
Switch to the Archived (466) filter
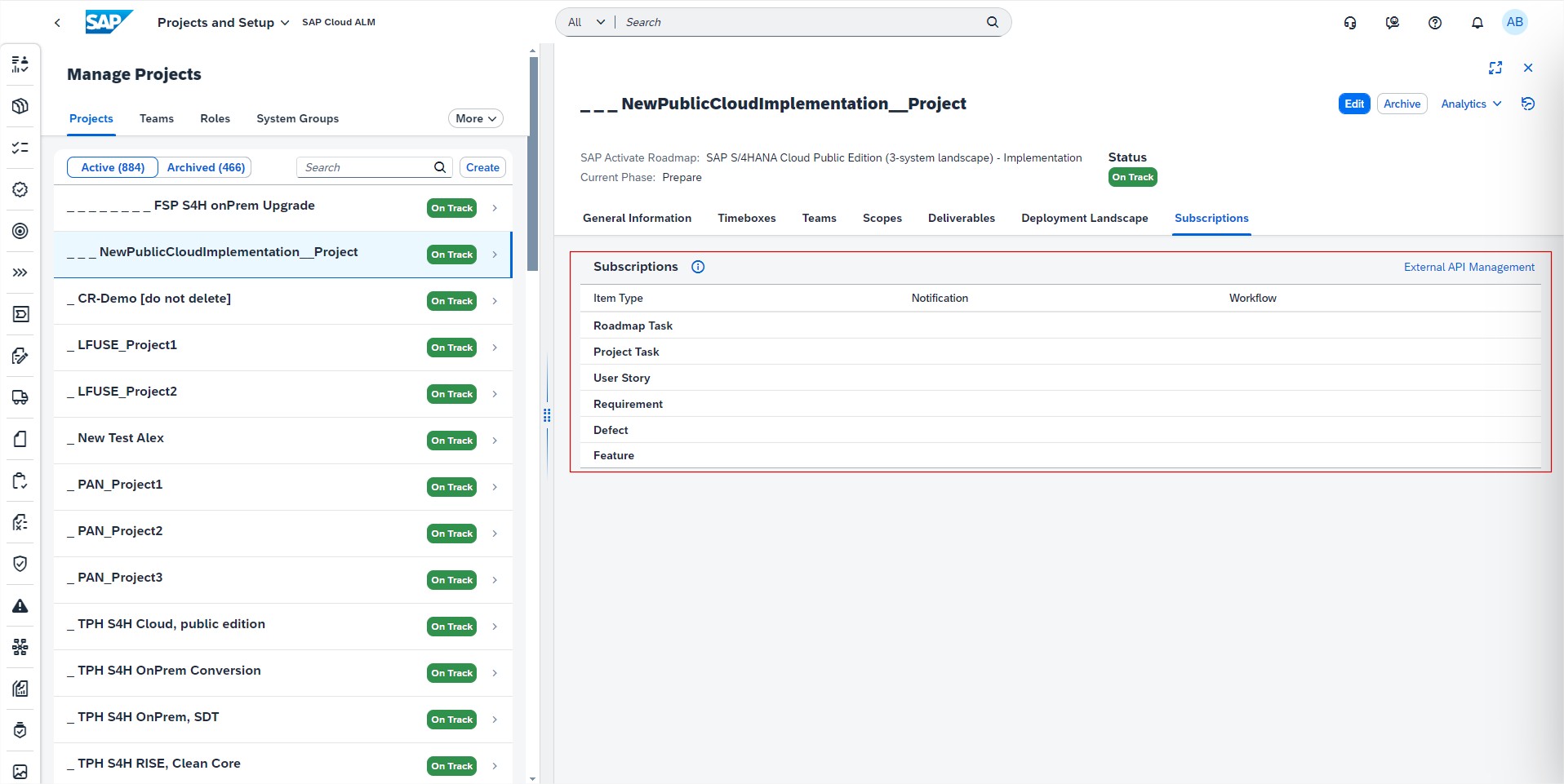206,167
